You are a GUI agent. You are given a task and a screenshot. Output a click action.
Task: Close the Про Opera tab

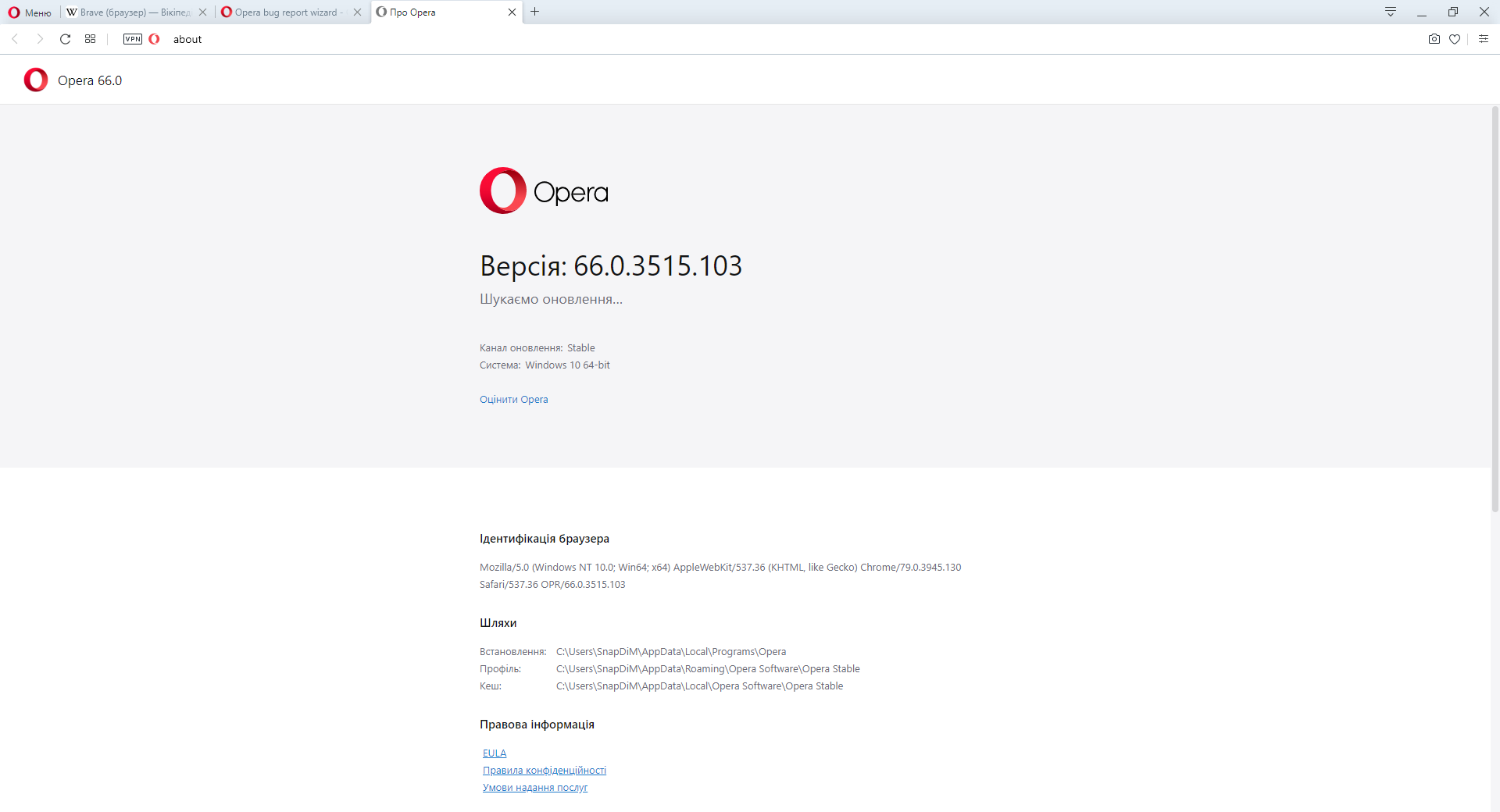(512, 12)
